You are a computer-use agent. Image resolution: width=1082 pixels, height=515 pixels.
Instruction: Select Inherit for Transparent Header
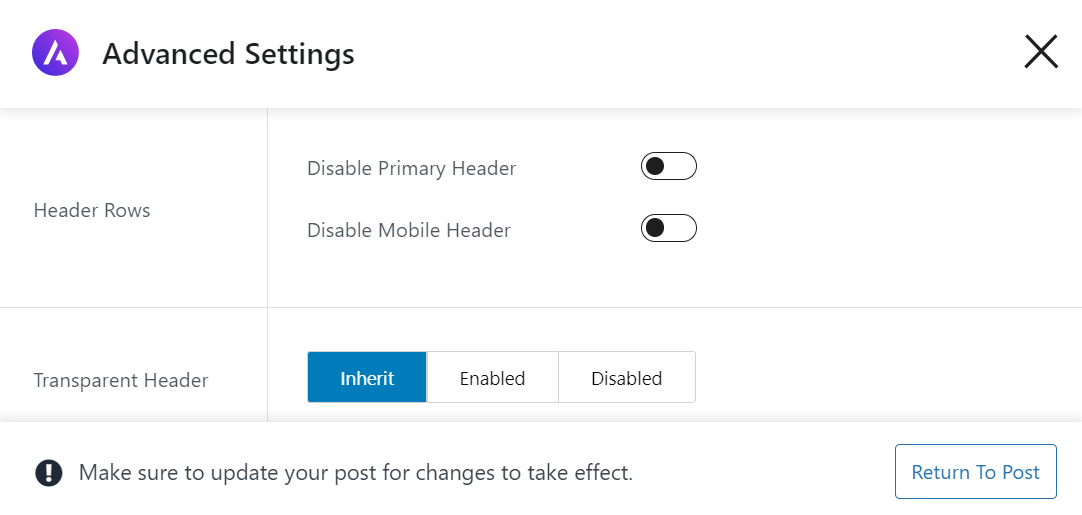pos(367,378)
